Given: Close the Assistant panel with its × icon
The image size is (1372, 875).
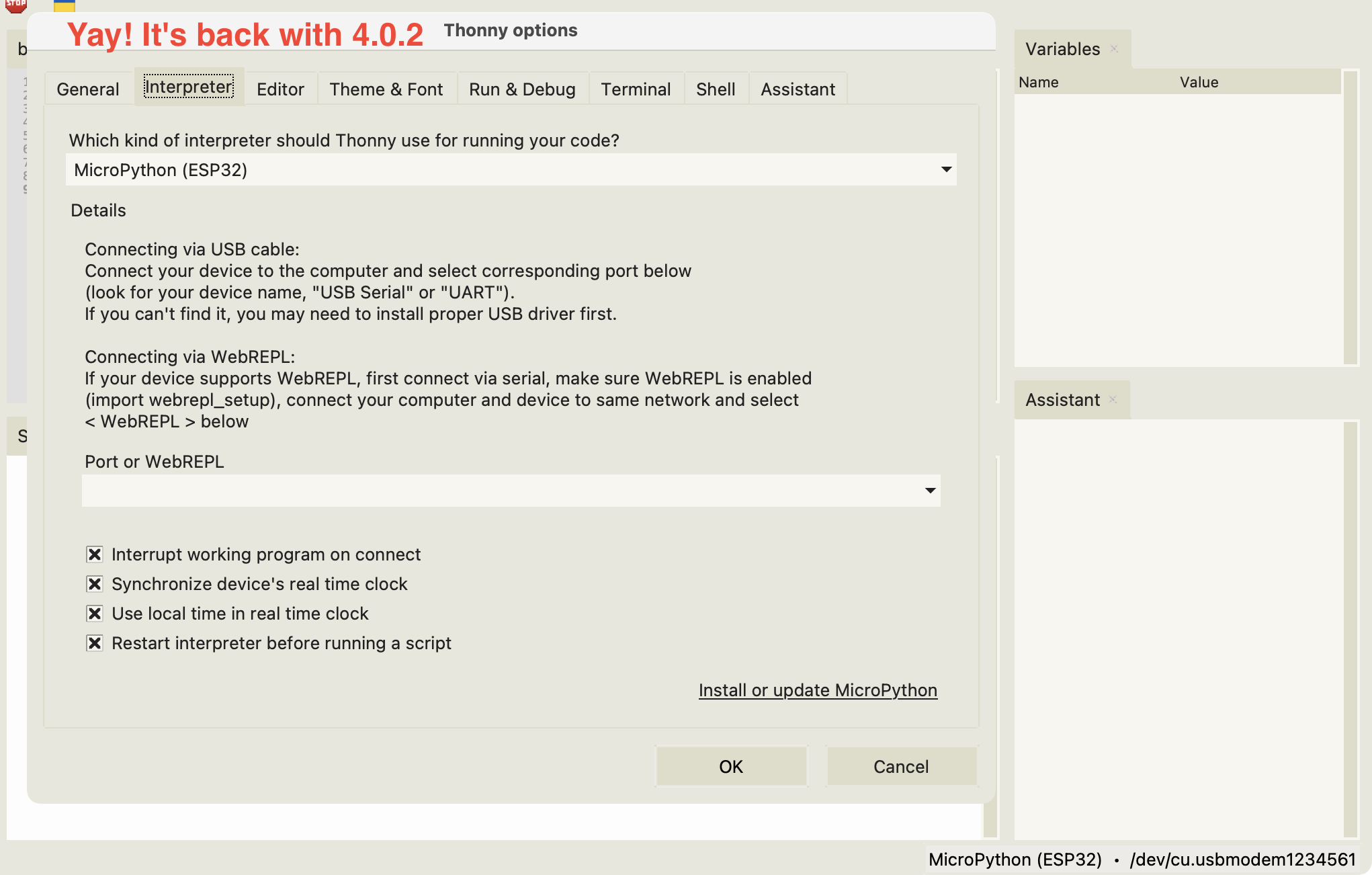Looking at the screenshot, I should point(1113,399).
